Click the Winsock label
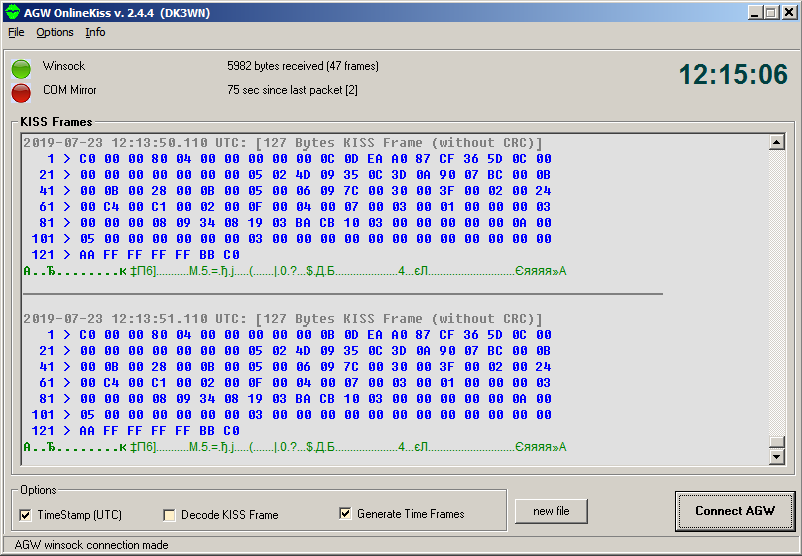This screenshot has height=556, width=802. coord(64,66)
